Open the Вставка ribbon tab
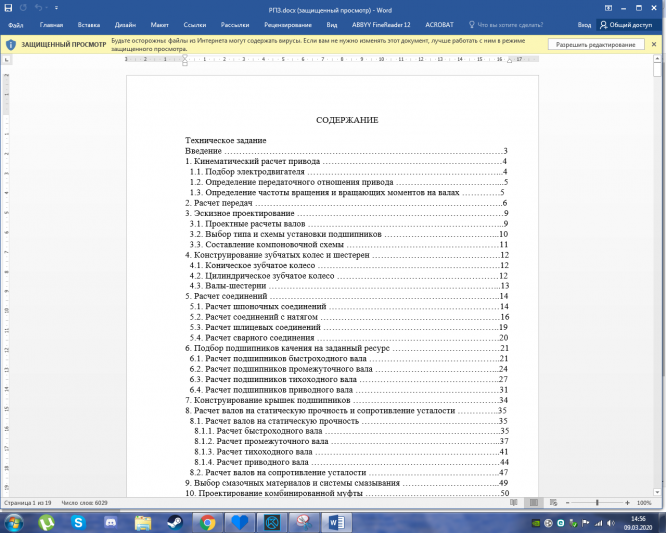The width and height of the screenshot is (666, 533). (88, 25)
